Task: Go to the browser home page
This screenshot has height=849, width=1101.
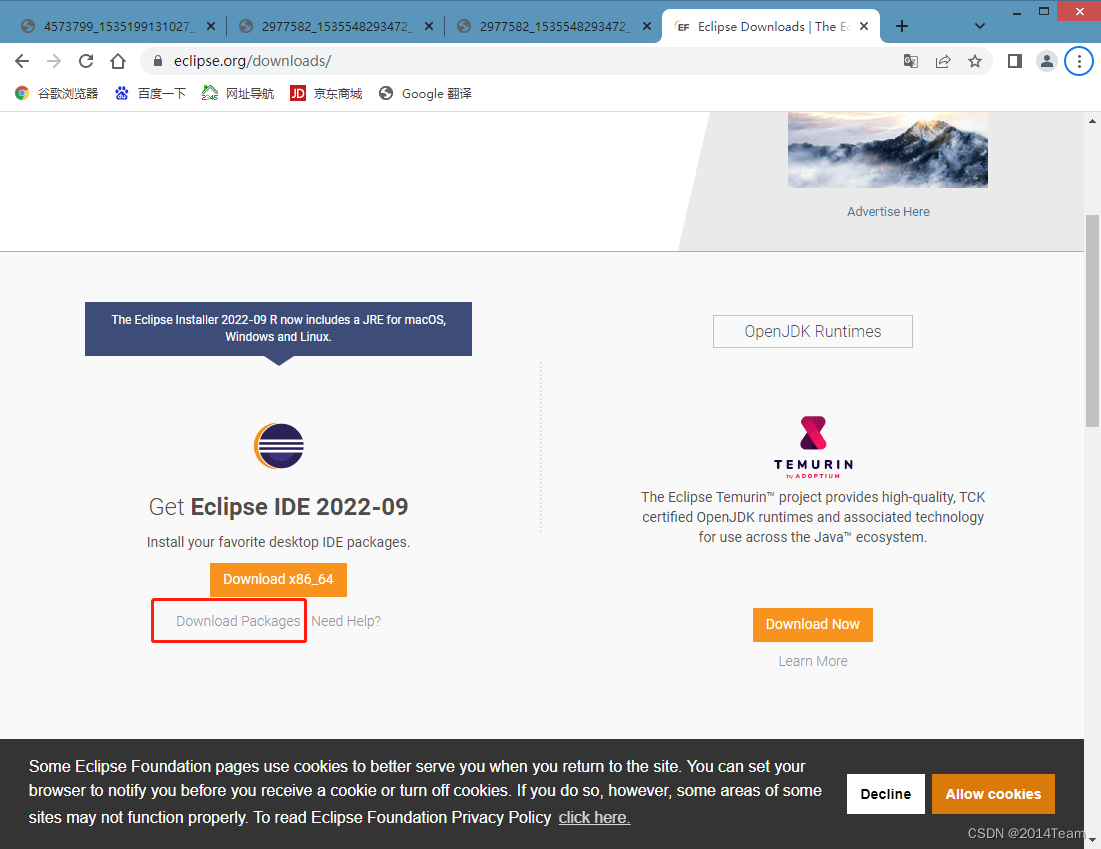Action: pyautogui.click(x=118, y=61)
